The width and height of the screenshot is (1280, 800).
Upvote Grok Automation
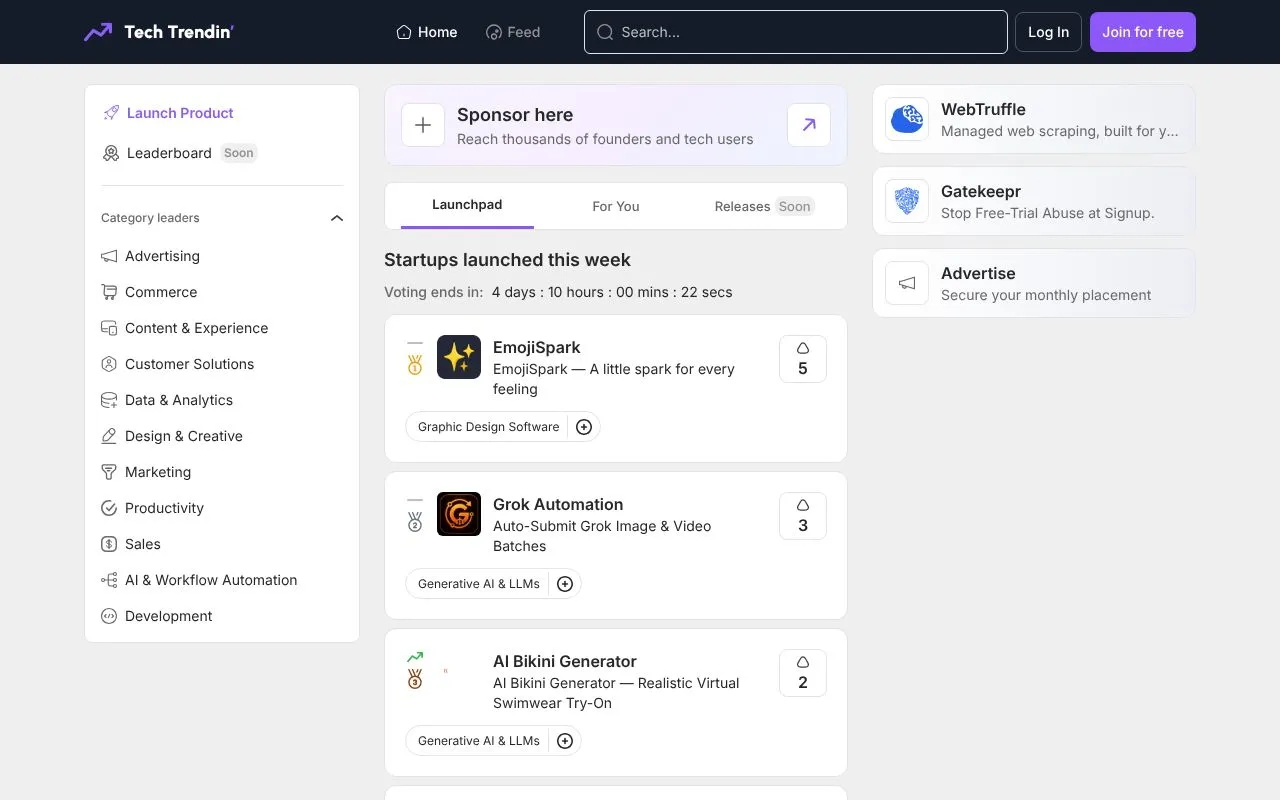point(803,516)
